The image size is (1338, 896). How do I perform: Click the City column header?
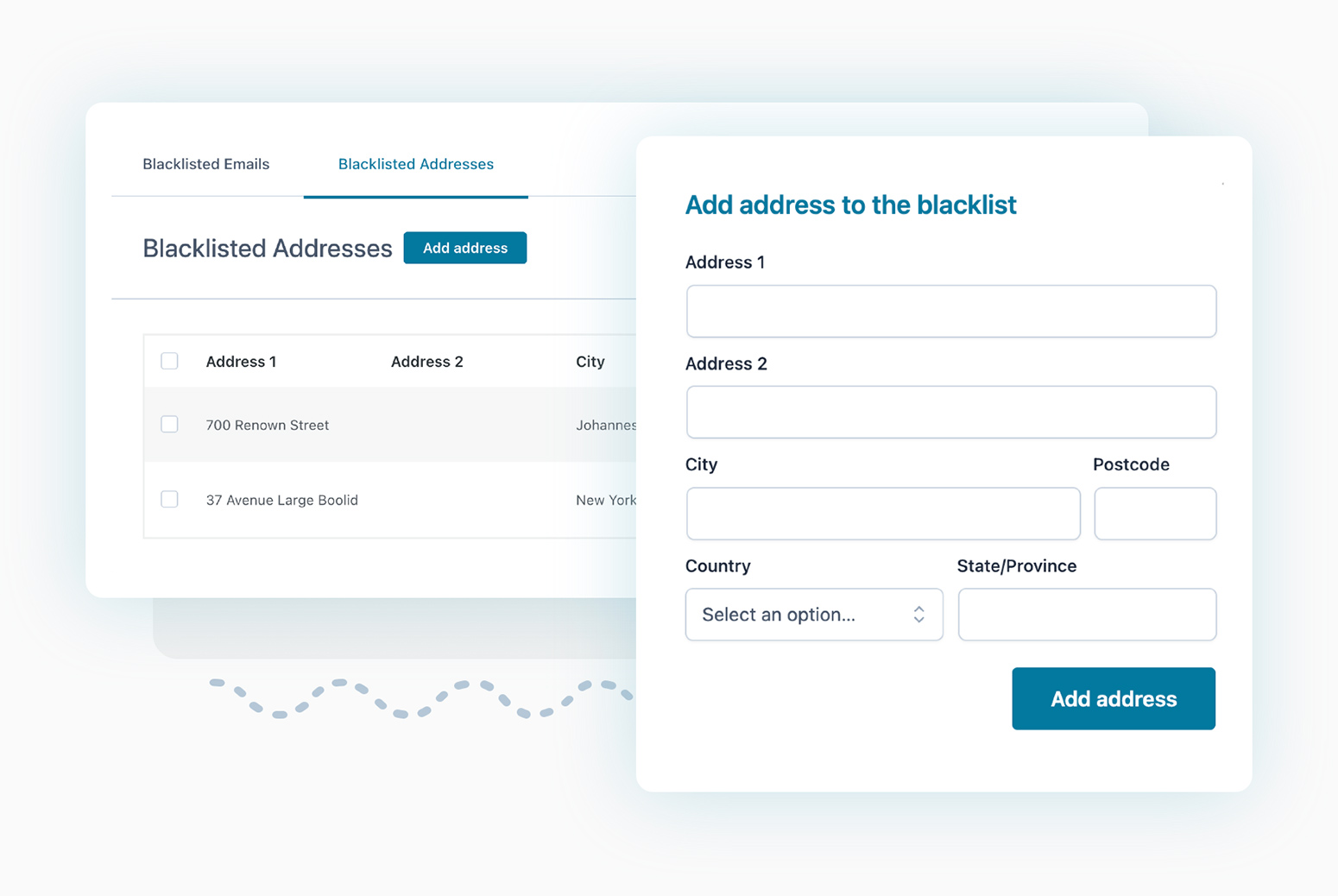(590, 361)
